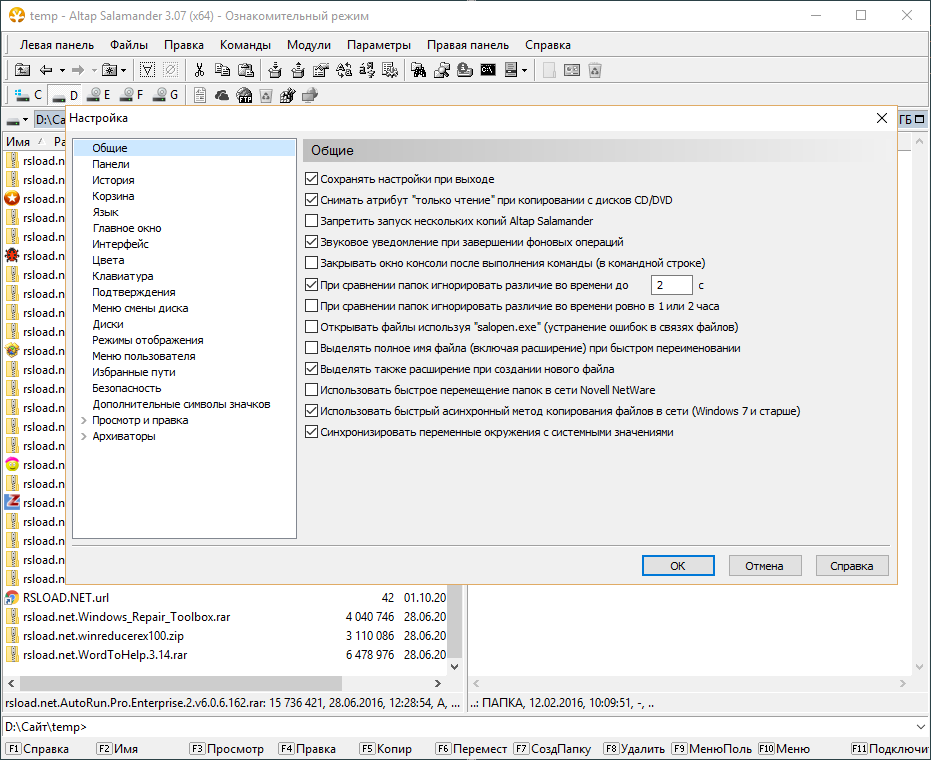931x760 pixels.
Task: Click left panel horizontal scrollbar thumb
Action: click(180, 683)
